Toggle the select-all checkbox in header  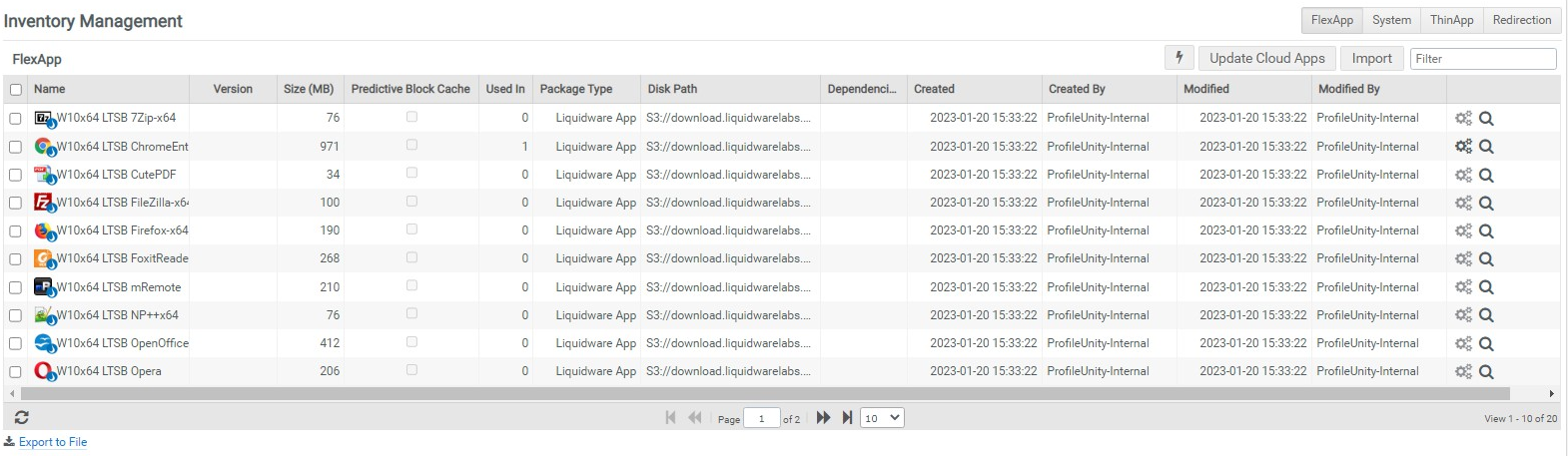[x=16, y=90]
